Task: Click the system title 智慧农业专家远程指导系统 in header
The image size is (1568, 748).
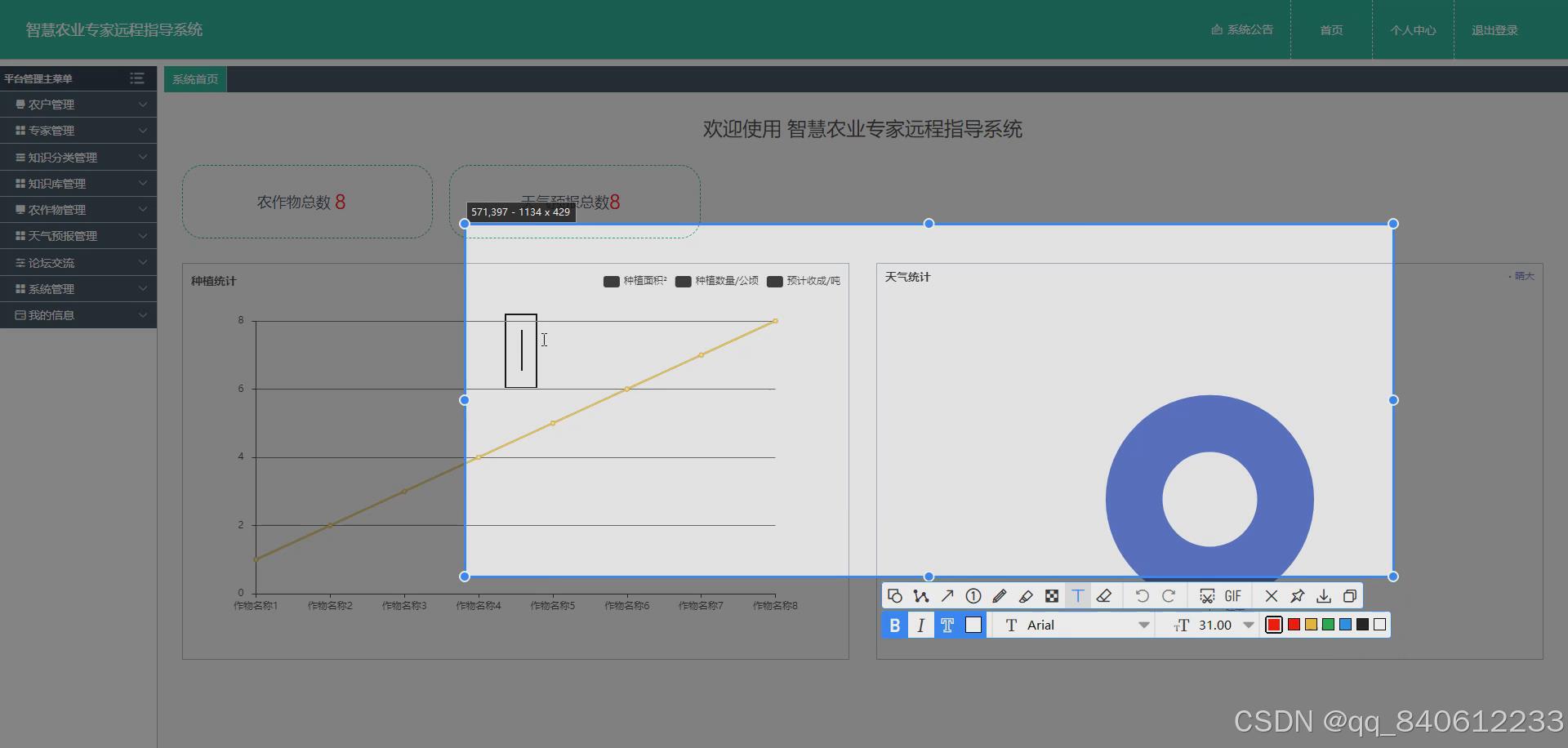Action: 114,29
